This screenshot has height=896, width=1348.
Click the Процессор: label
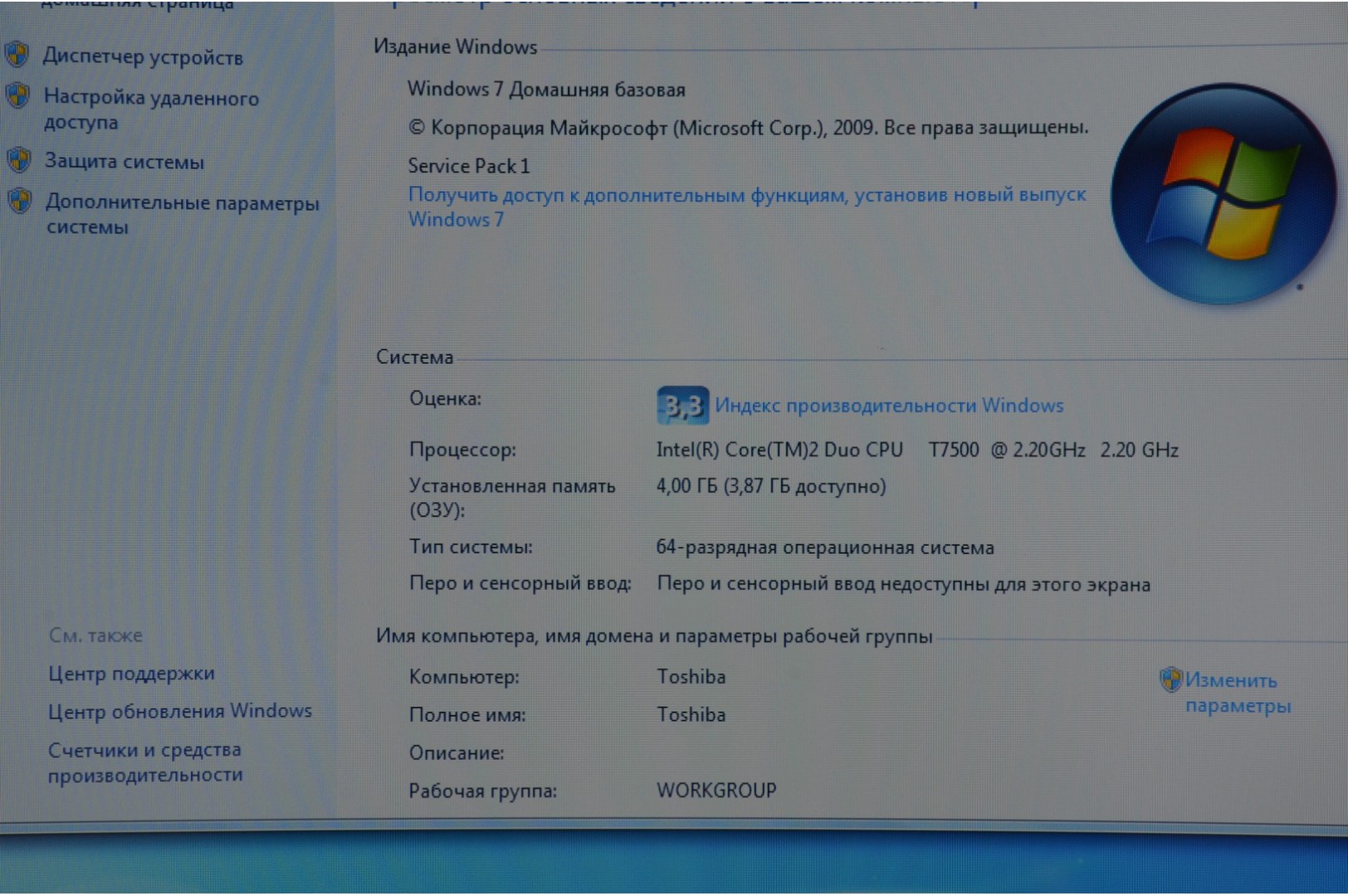coord(462,450)
